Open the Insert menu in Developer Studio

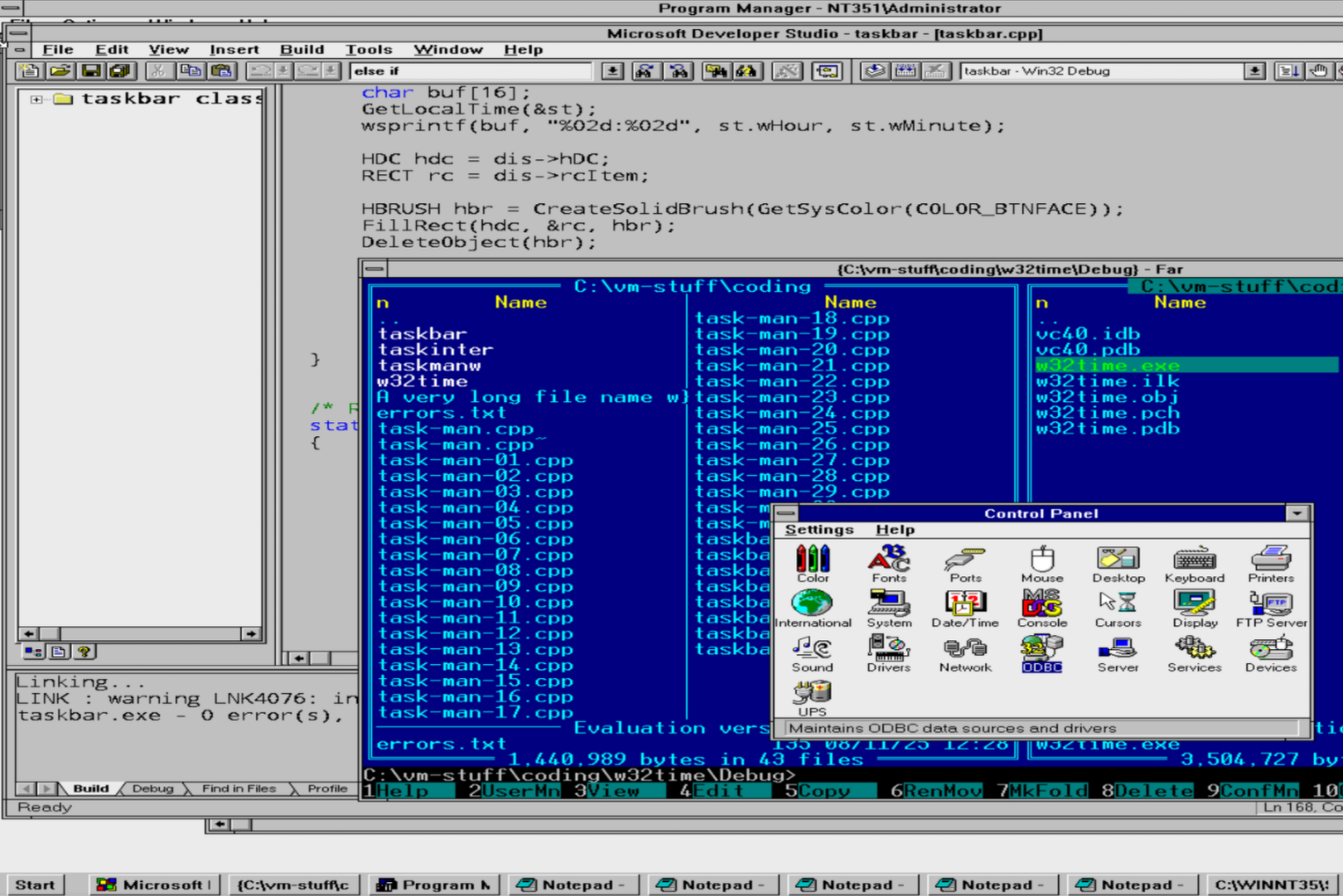[234, 49]
